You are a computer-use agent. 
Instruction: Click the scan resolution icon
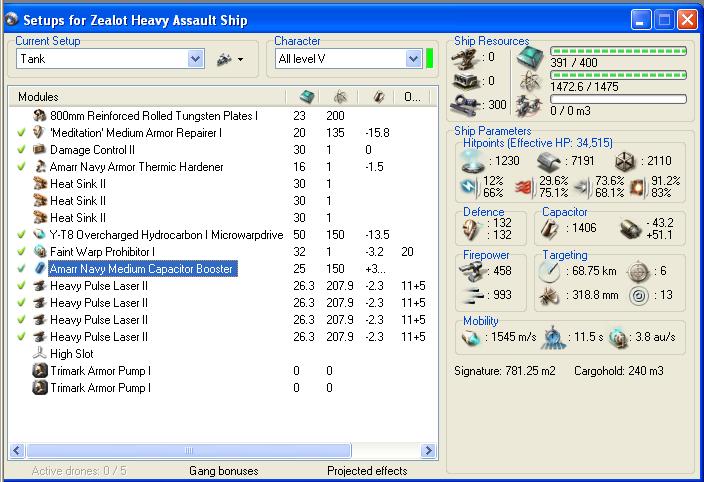coord(549,296)
